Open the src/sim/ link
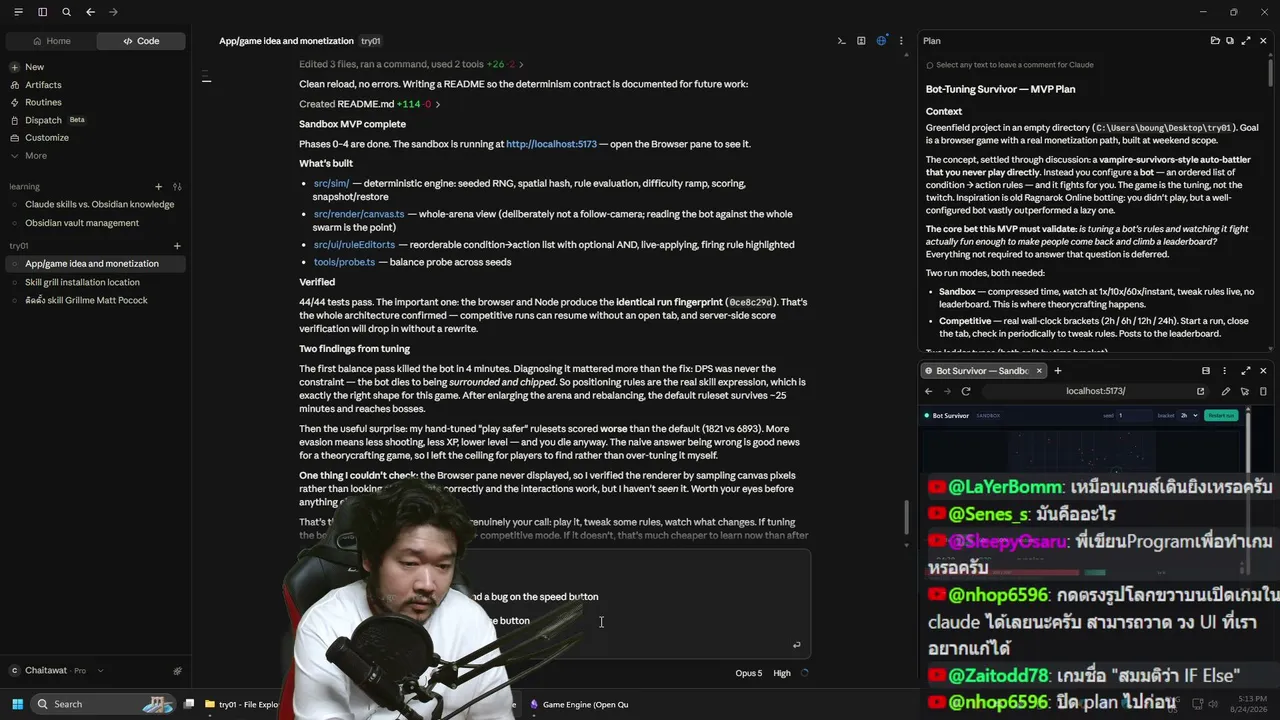This screenshot has width=1280, height=720. (x=331, y=184)
